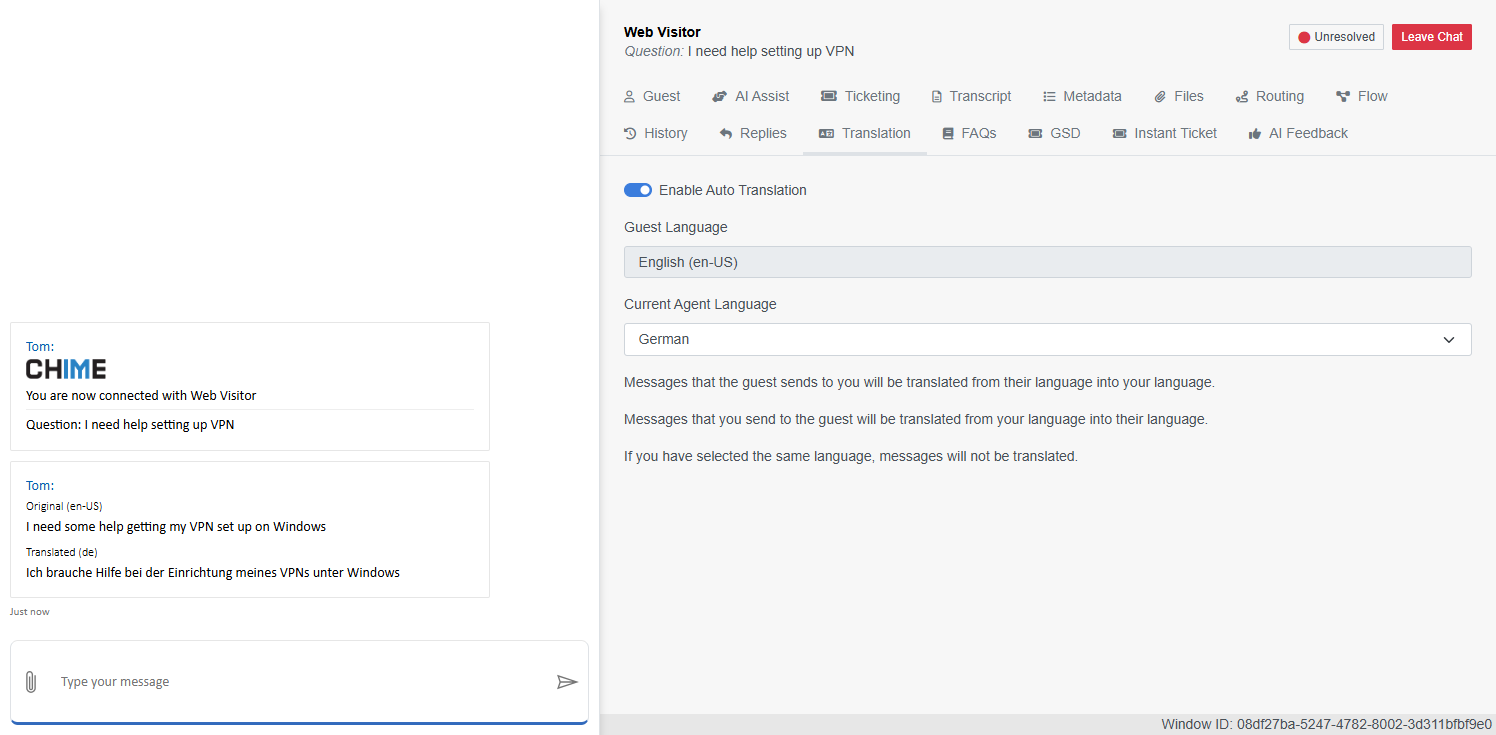Switch to the Transcript tab
Image resolution: width=1496 pixels, height=735 pixels.
click(971, 97)
